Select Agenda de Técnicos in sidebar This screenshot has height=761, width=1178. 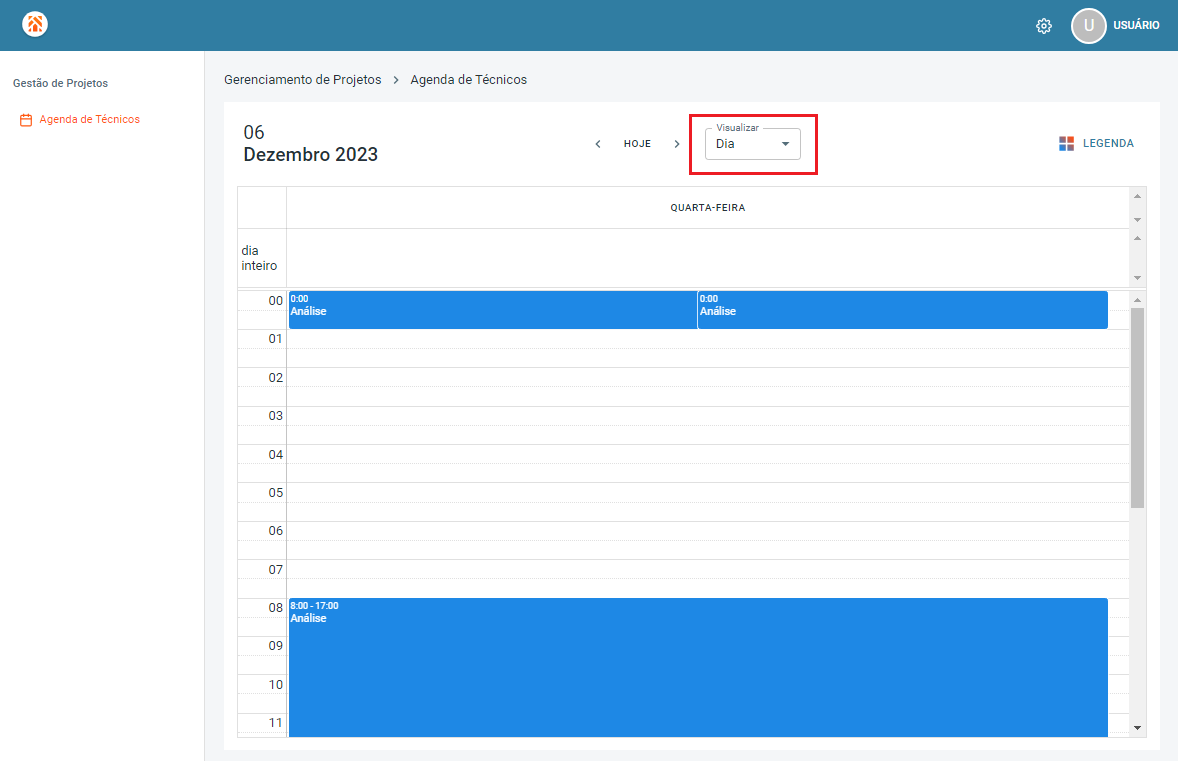click(x=89, y=119)
